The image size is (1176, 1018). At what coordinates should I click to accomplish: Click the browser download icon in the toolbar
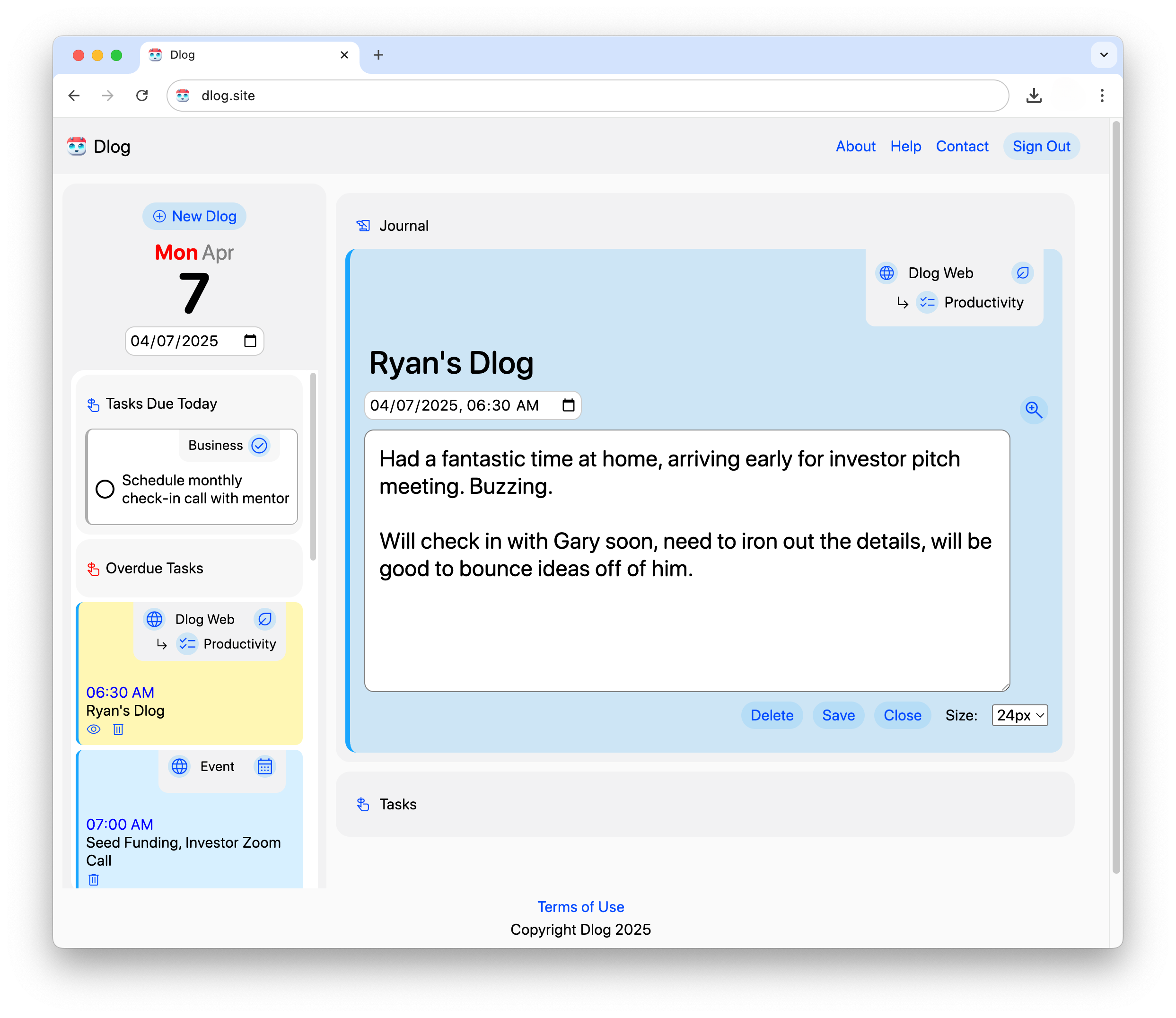click(x=1034, y=96)
